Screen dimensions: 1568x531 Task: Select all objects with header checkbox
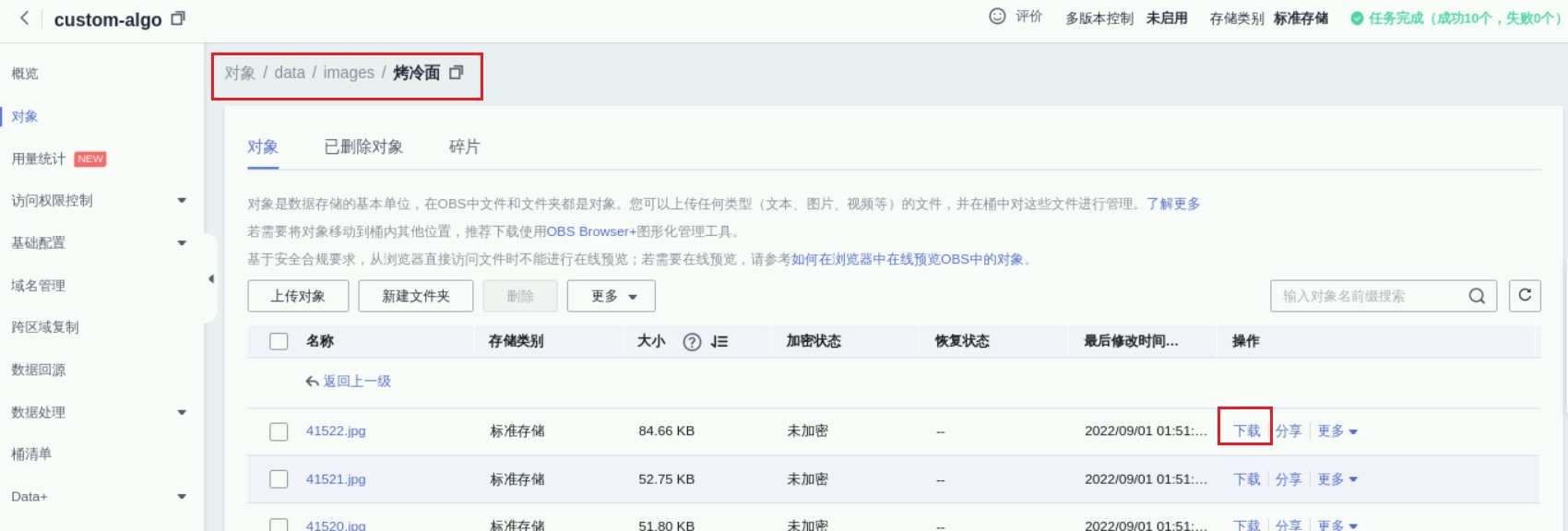(279, 342)
